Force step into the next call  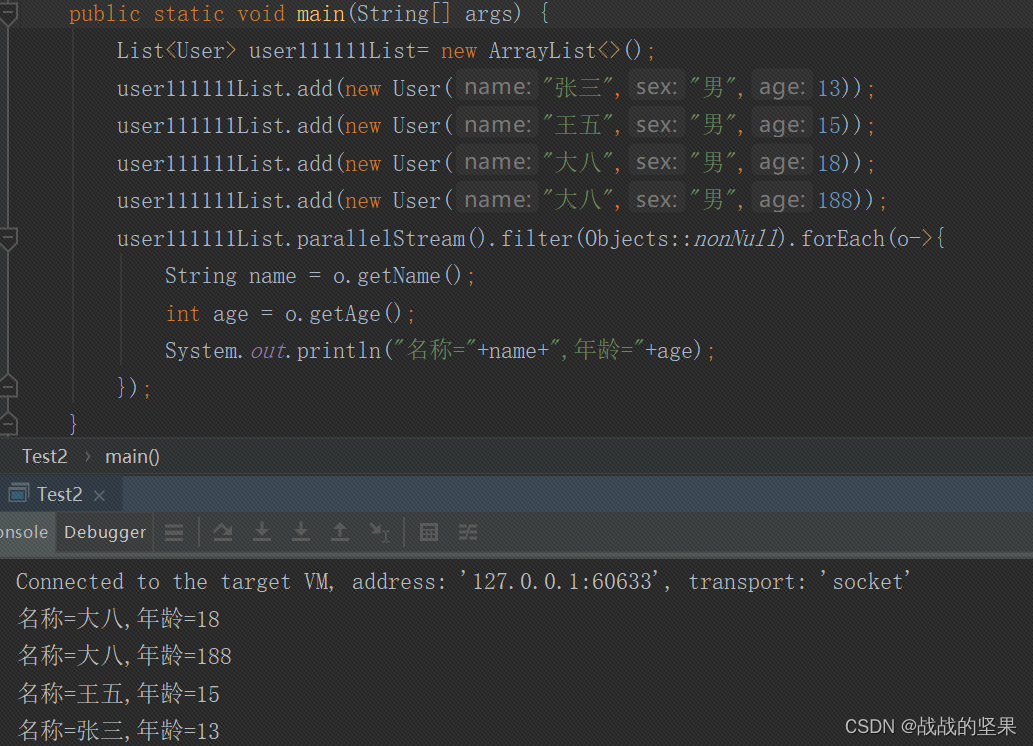(300, 532)
